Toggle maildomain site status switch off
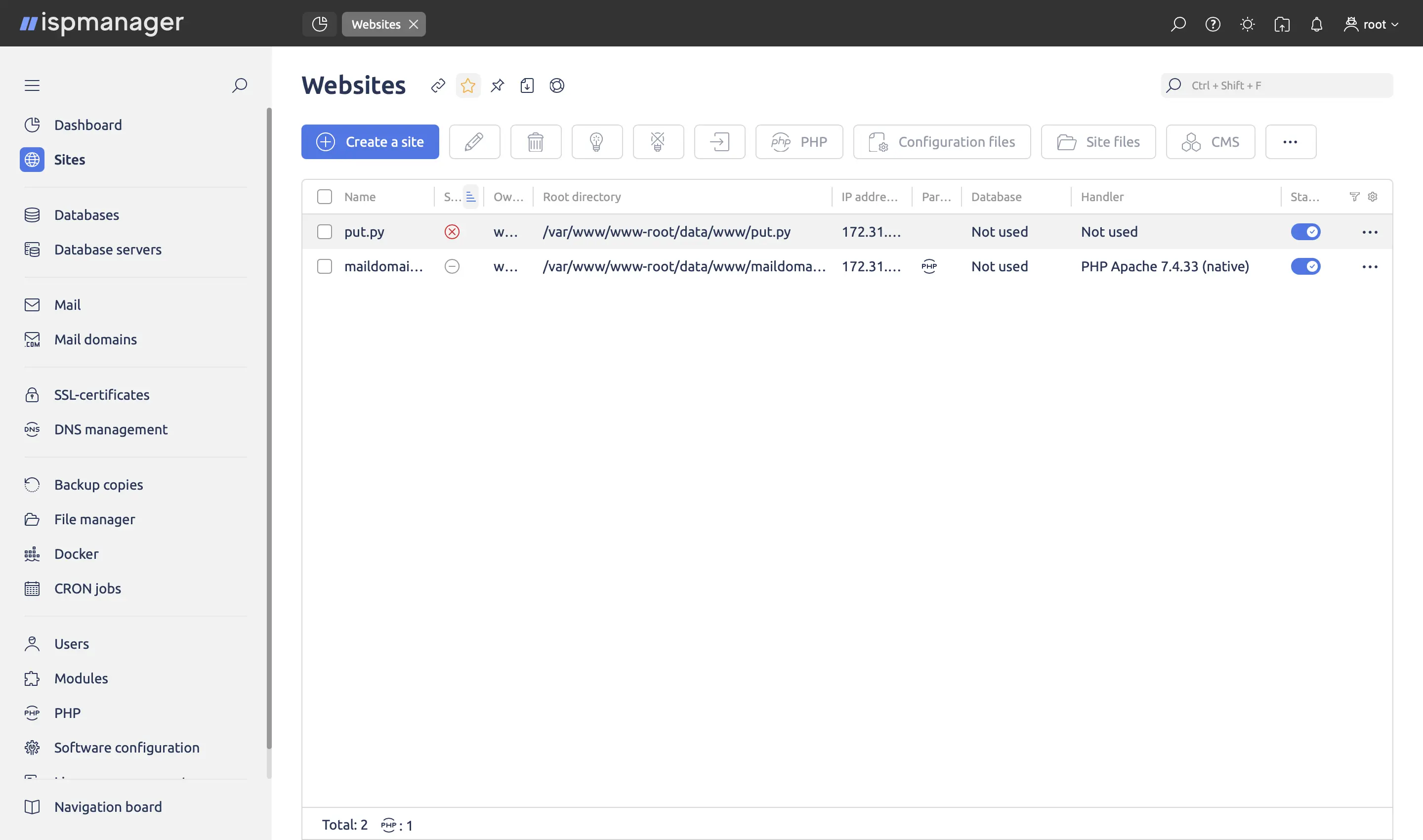 1306,266
